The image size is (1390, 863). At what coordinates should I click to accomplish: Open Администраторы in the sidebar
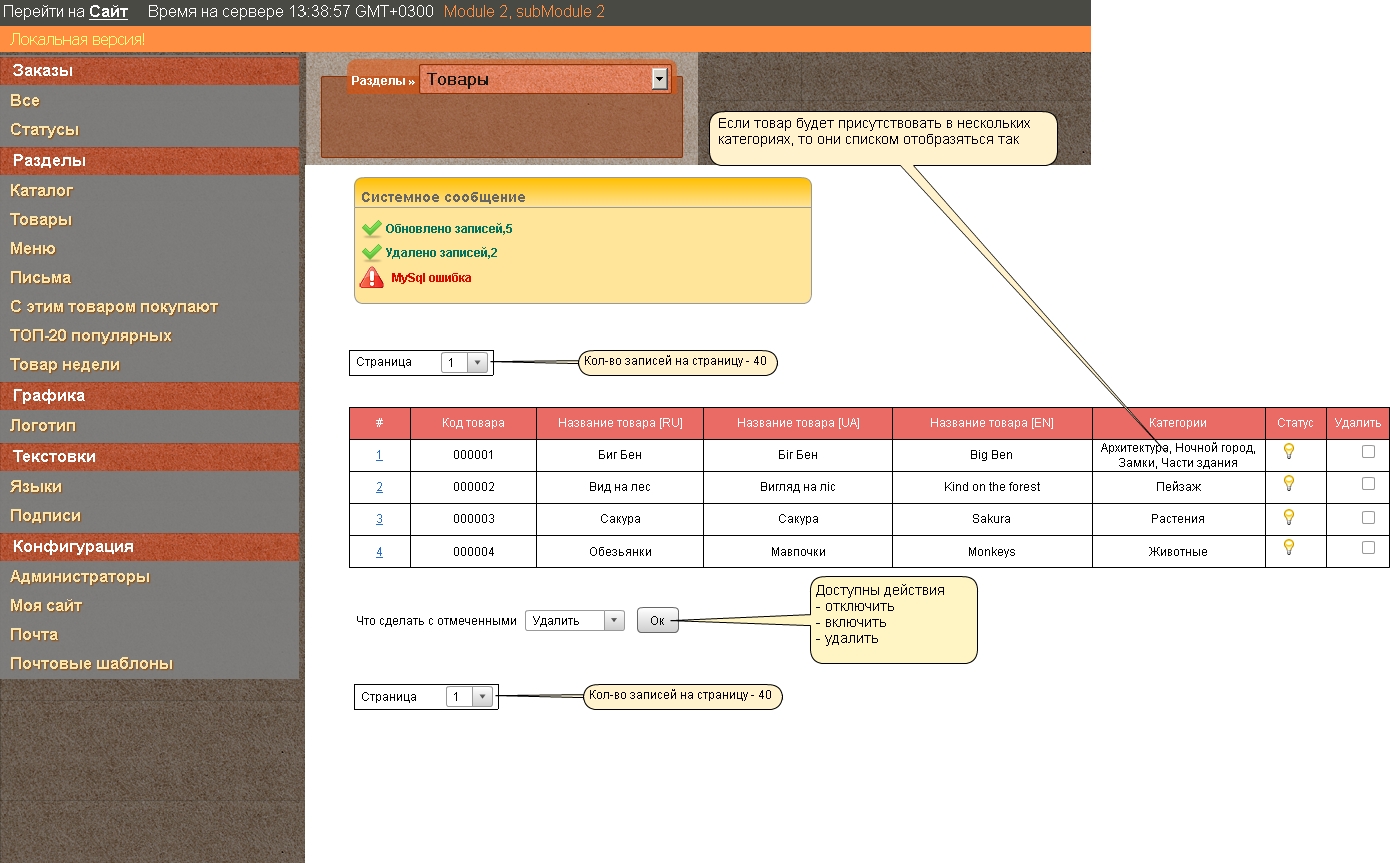[80, 576]
